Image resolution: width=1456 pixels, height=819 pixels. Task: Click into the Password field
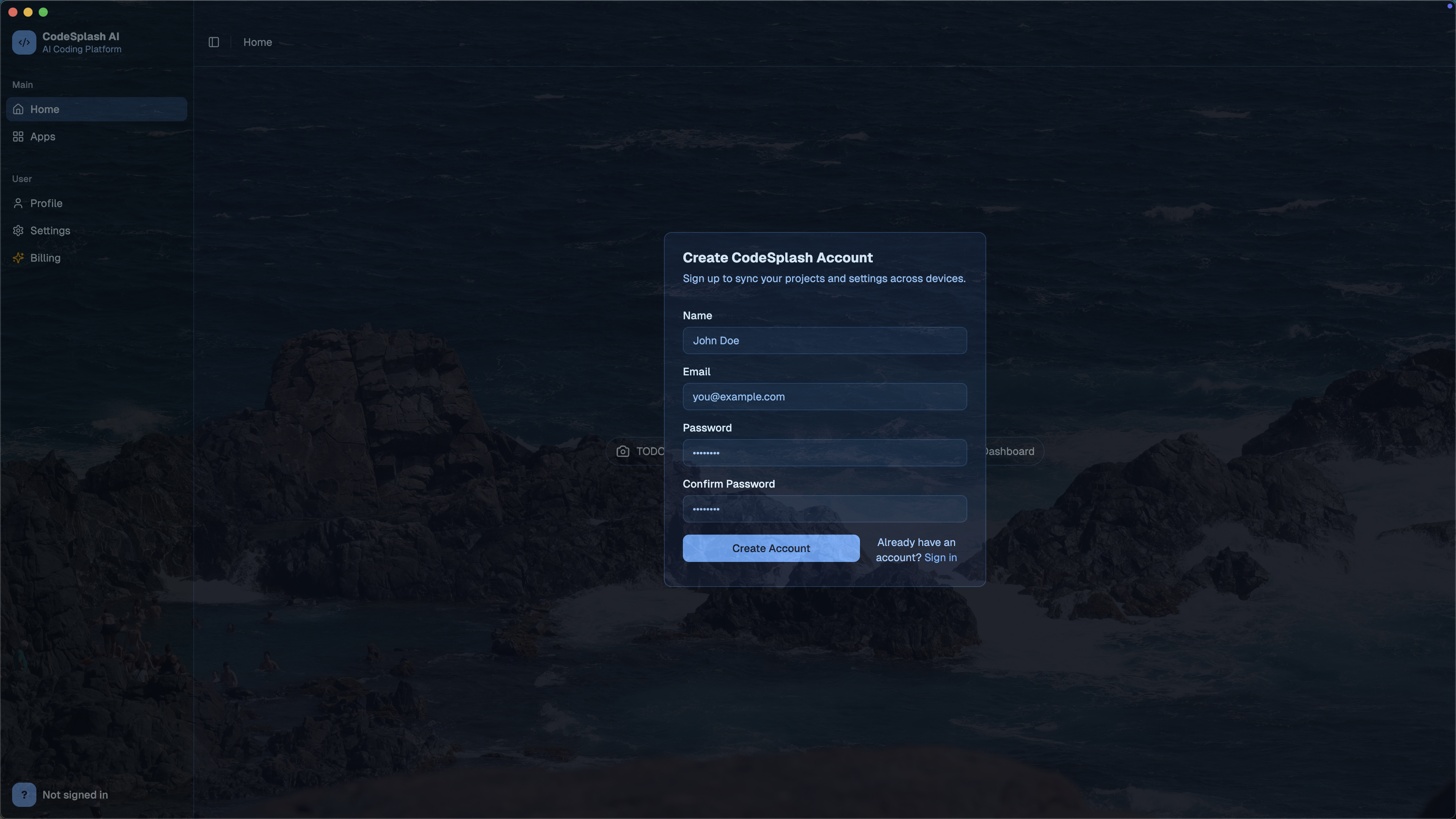tap(824, 452)
